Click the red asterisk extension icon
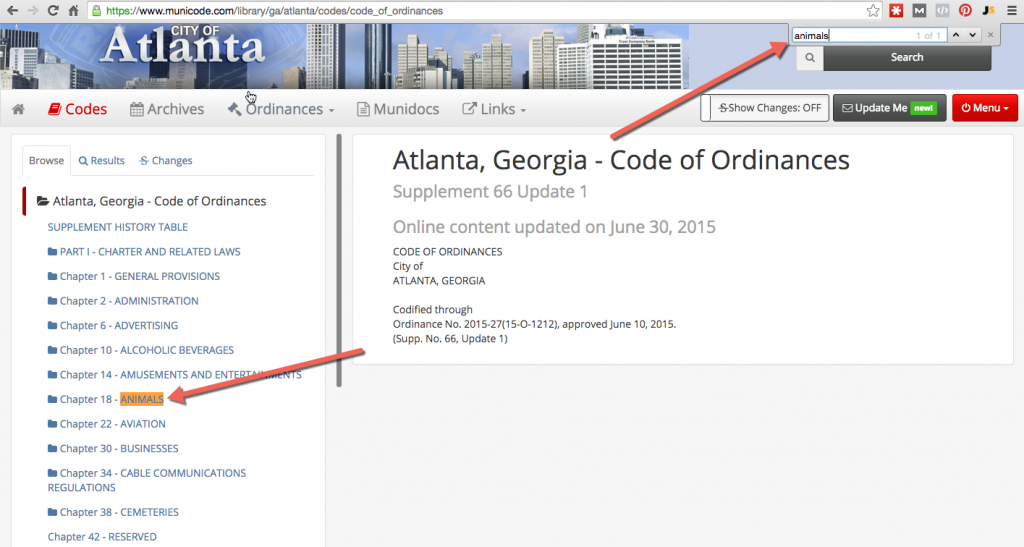The height and width of the screenshot is (547, 1024). point(897,11)
